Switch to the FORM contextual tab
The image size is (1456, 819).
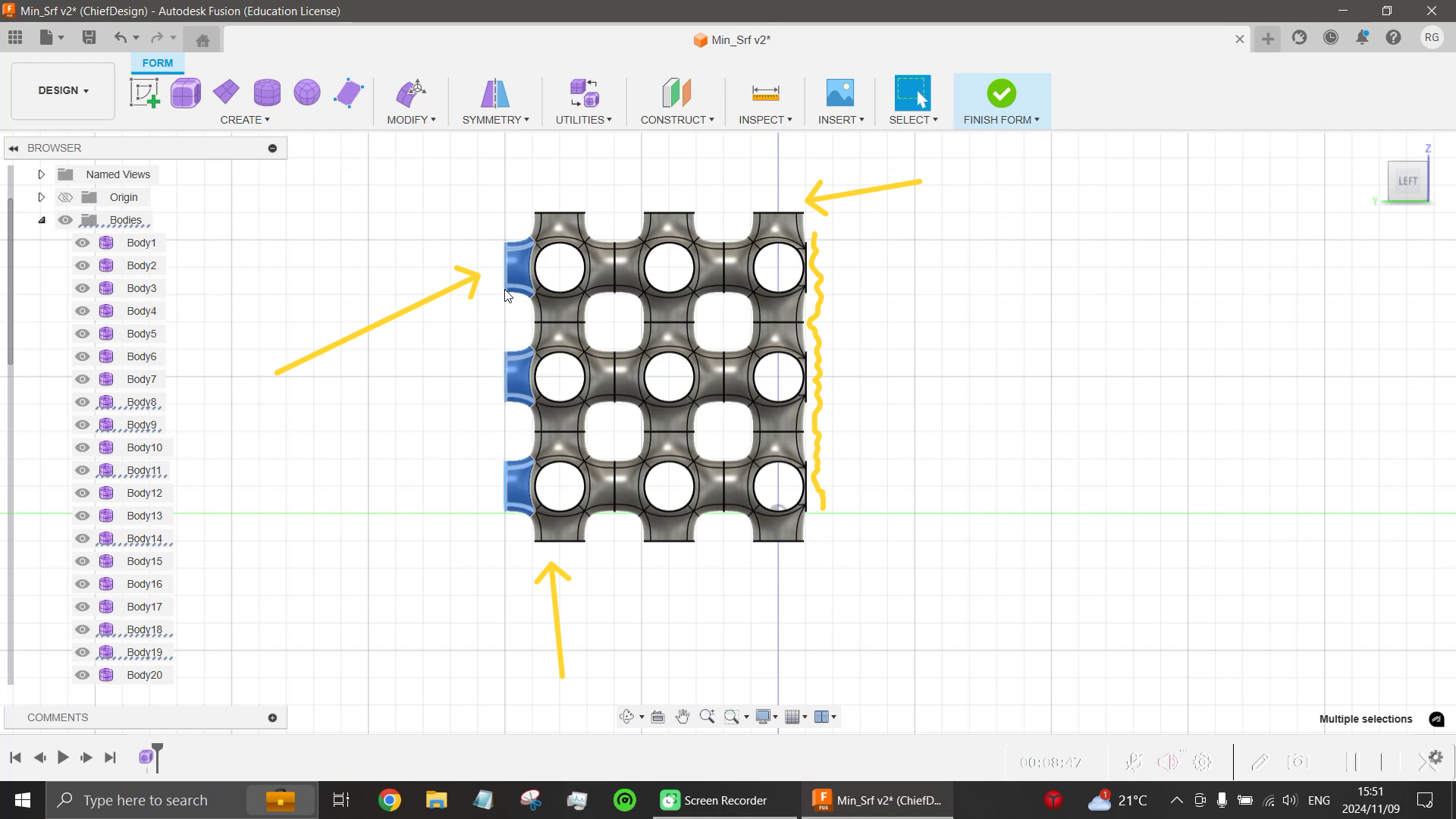[x=157, y=63]
